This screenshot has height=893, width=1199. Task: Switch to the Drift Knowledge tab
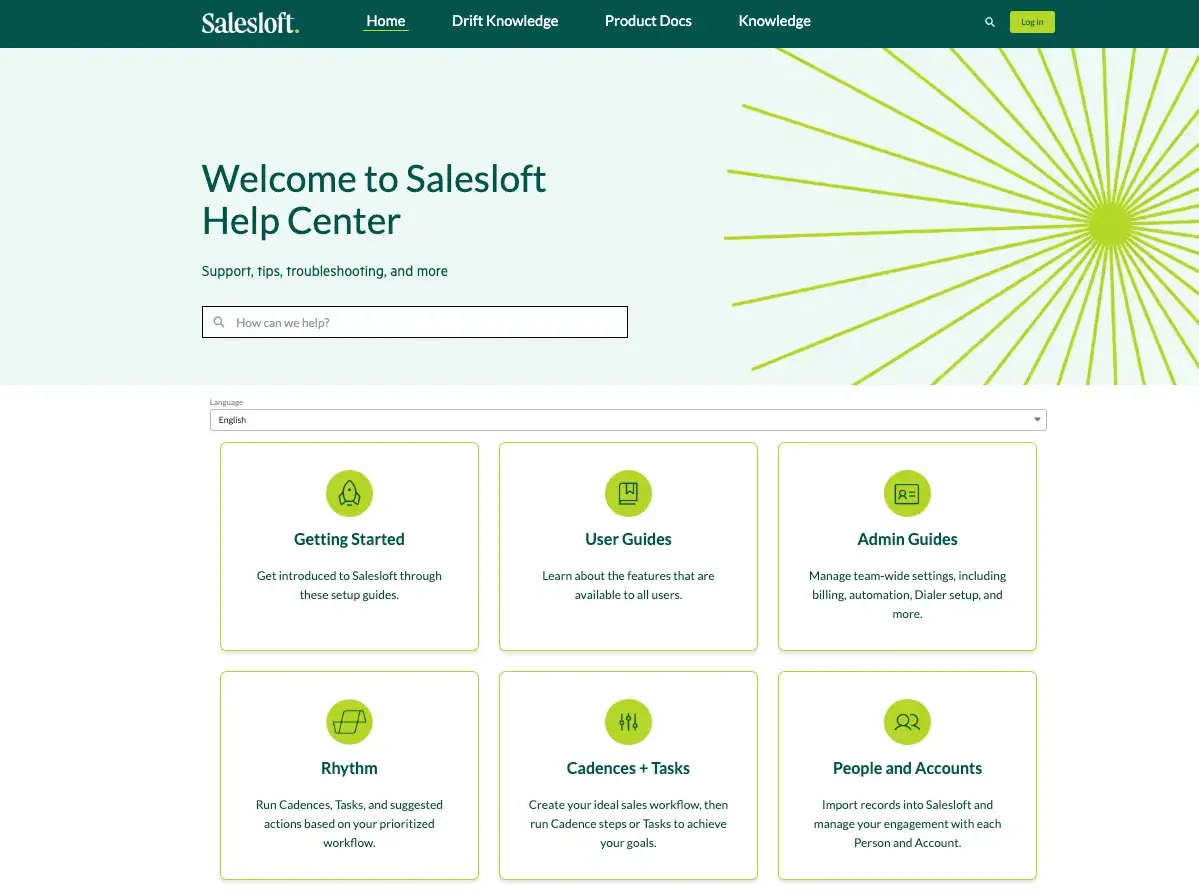[x=505, y=21]
